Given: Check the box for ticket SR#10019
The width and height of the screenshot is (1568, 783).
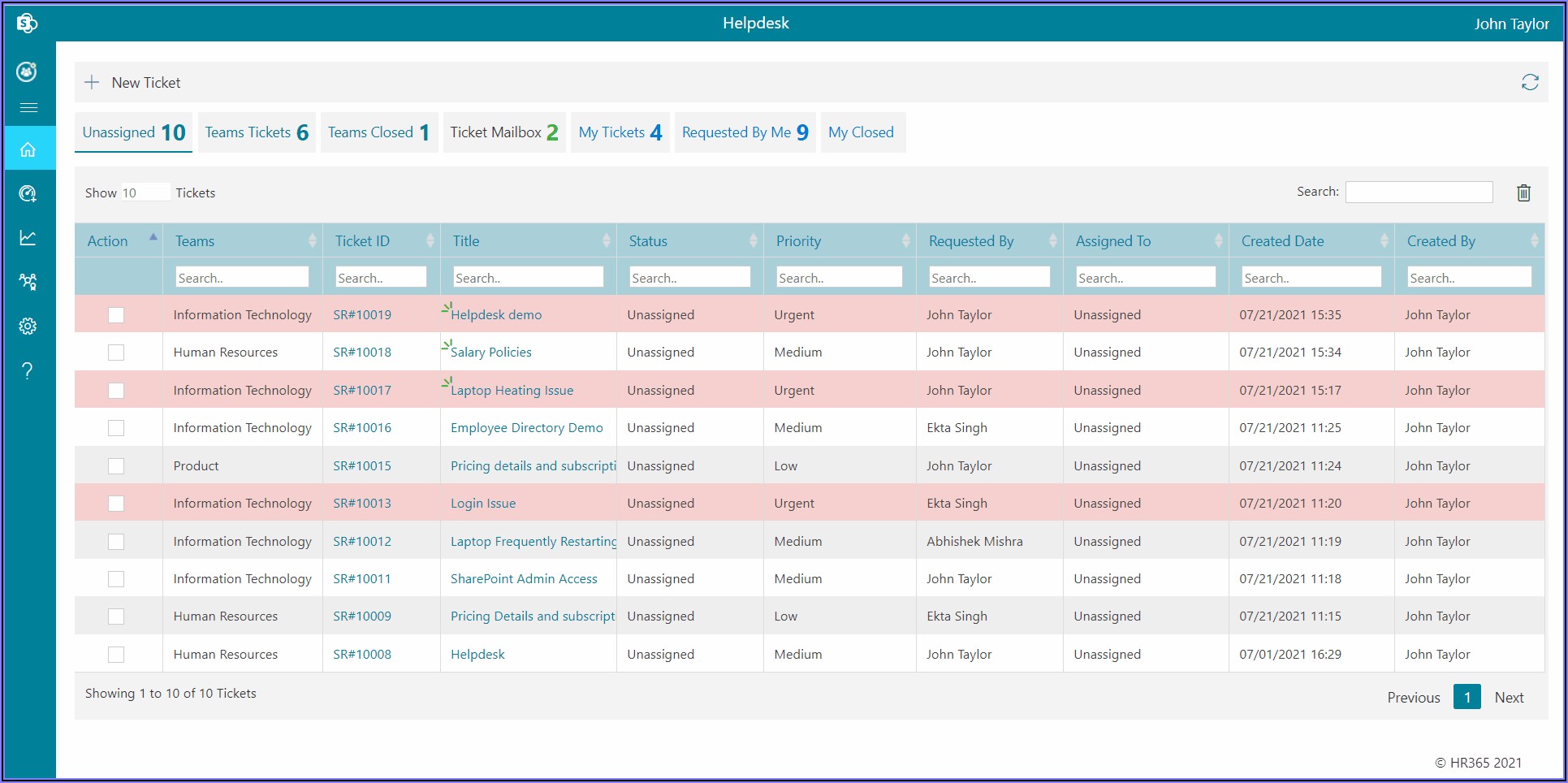Looking at the screenshot, I should [116, 315].
